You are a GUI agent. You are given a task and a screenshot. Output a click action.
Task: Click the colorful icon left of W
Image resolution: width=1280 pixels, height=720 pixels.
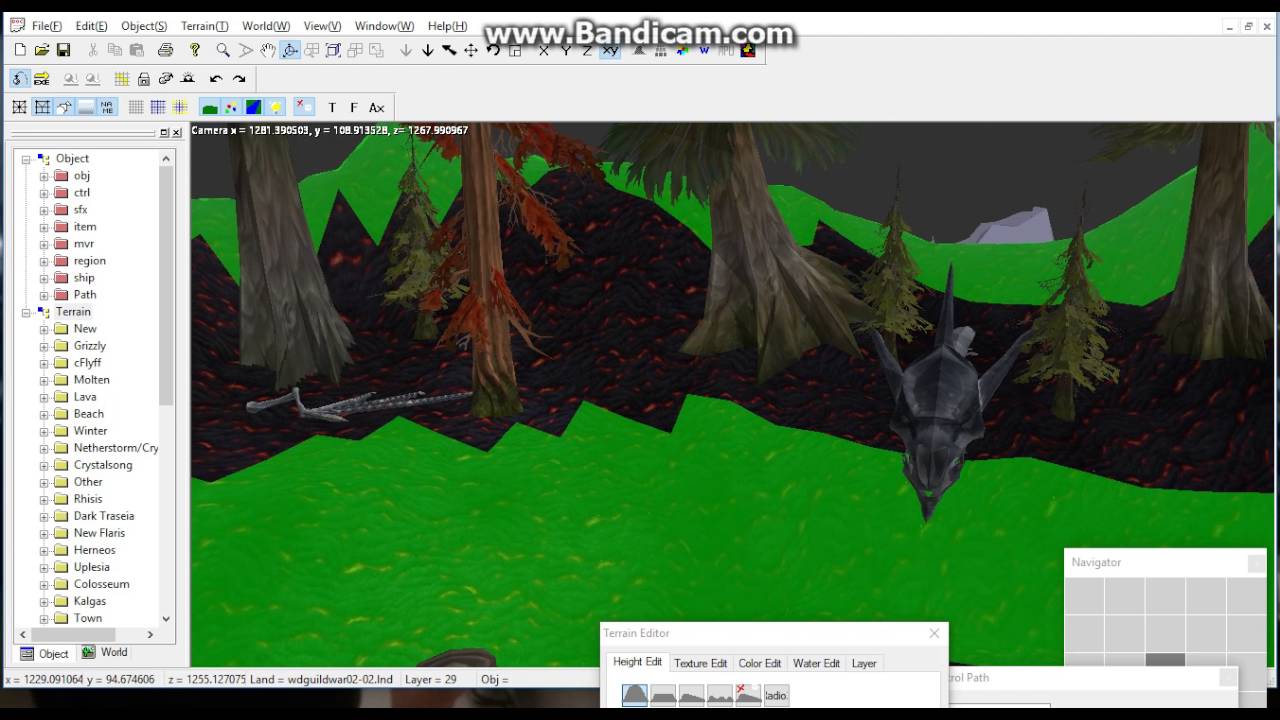pos(684,50)
